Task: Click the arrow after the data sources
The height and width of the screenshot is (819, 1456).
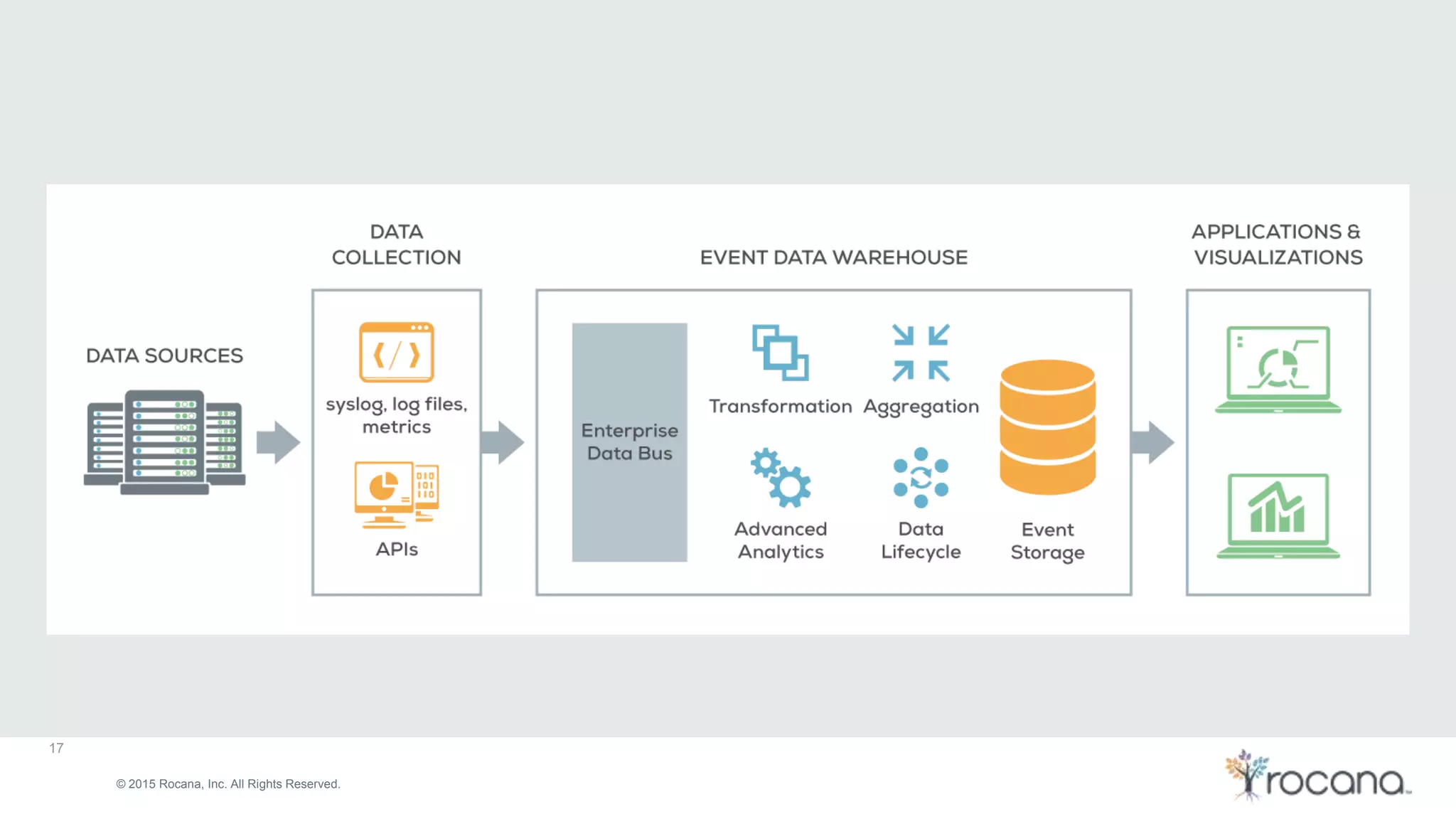Action: click(278, 442)
